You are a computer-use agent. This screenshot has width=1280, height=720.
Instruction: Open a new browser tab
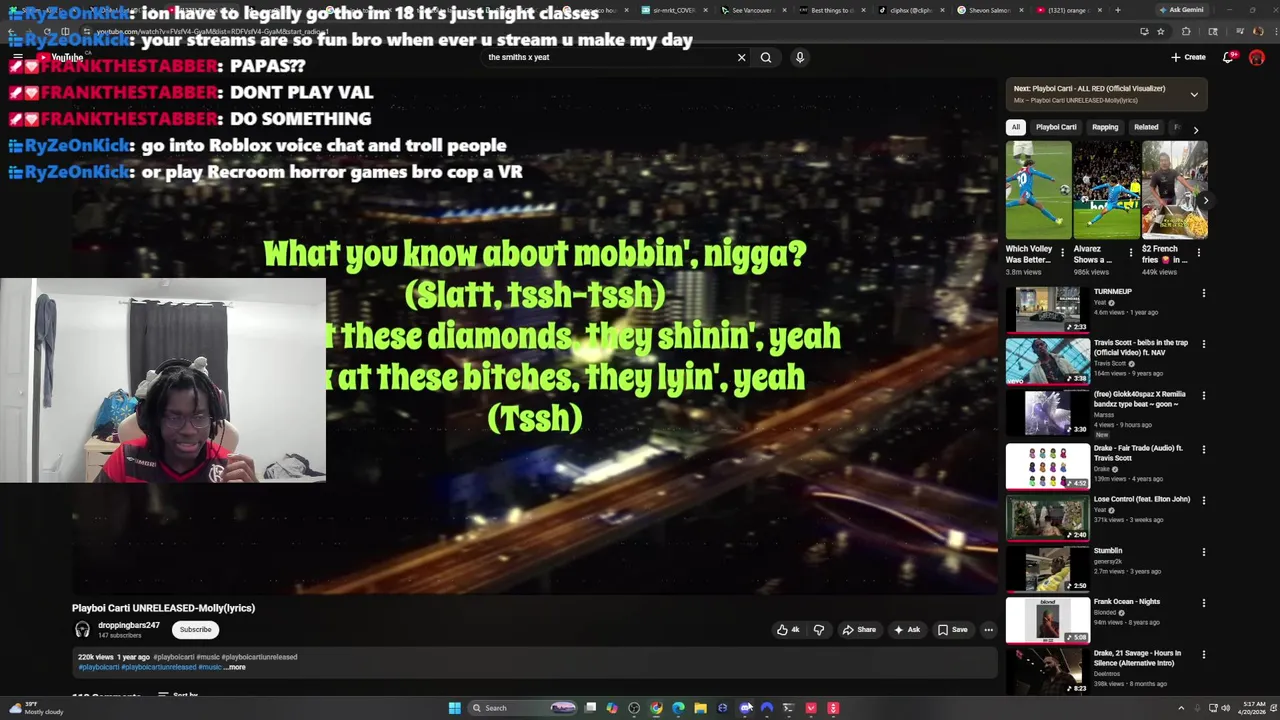coord(1117,10)
